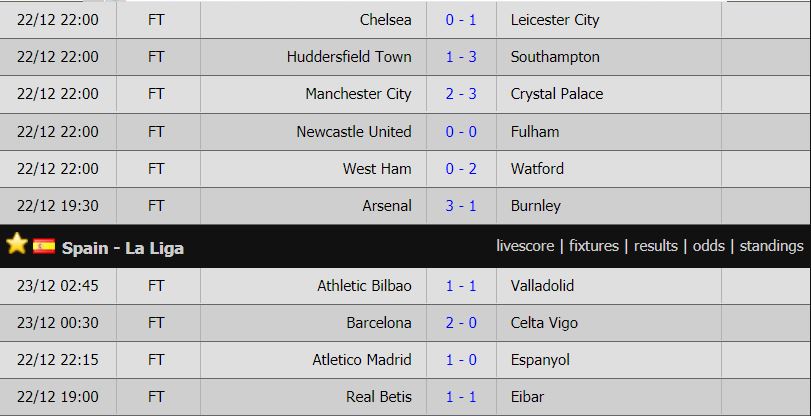Open Barcelona vs Celta Vigo 2 - 0 score
The width and height of the screenshot is (811, 416).
click(461, 323)
